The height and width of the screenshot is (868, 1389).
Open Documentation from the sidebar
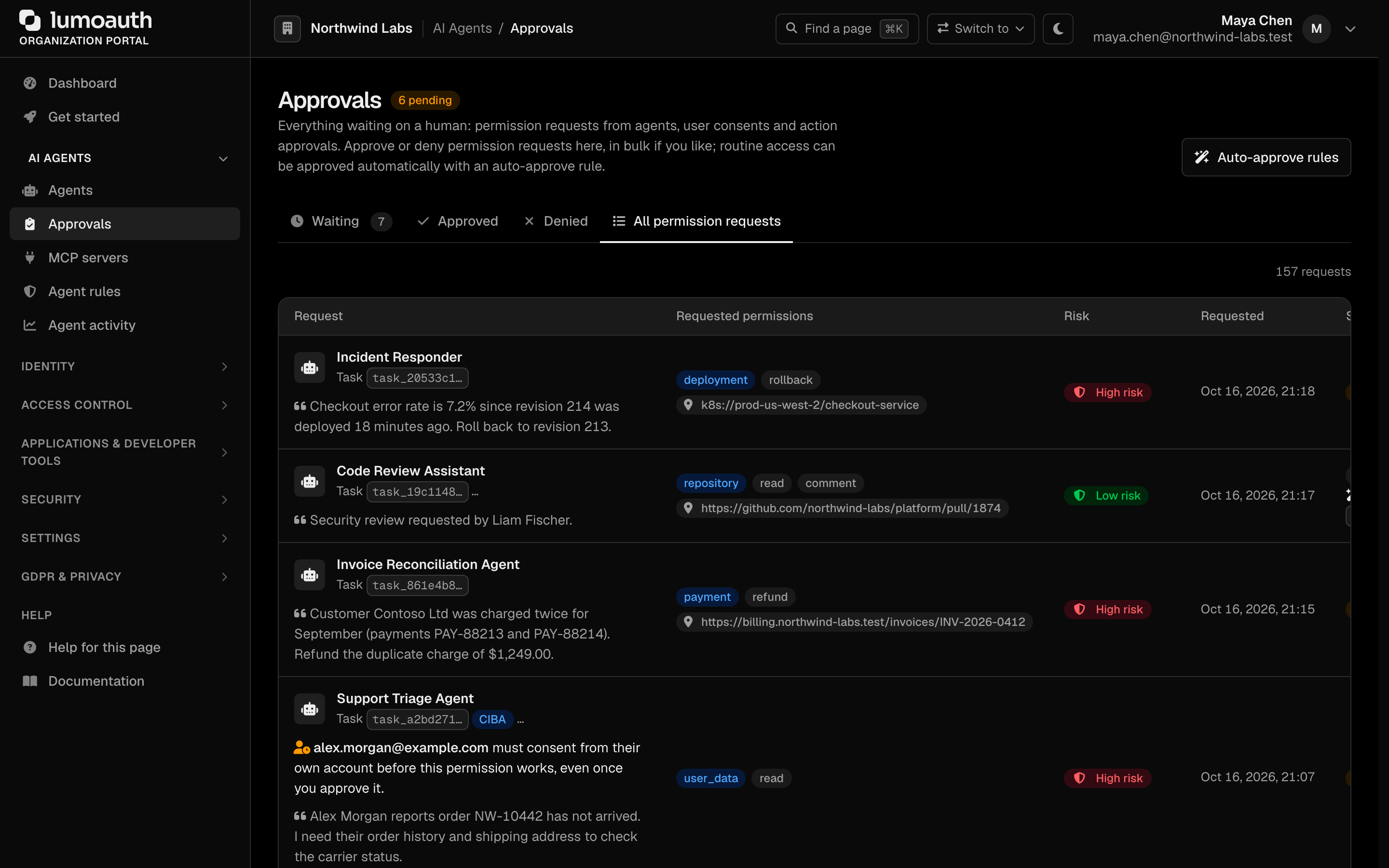(x=124, y=681)
